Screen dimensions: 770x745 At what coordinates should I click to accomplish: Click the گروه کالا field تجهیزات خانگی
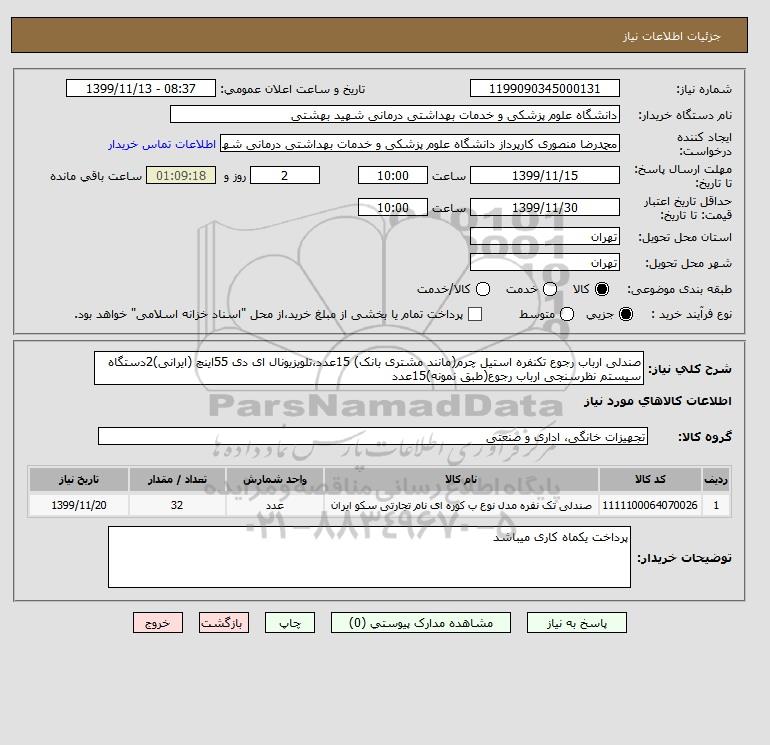click(373, 436)
